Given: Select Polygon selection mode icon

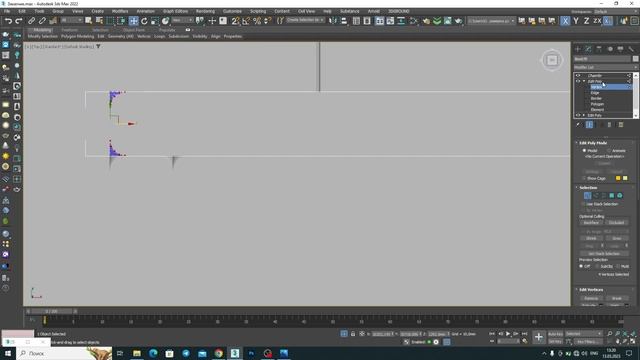Looking at the screenshot, I should tap(611, 196).
